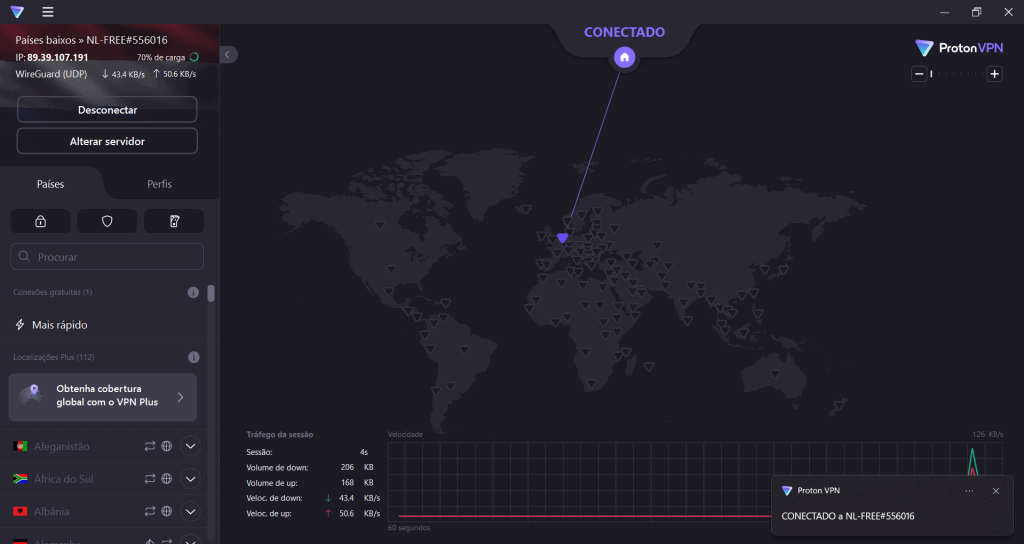Click the 126 KB/s graph scale label
Screen dimensions: 1024x544
tap(987, 434)
